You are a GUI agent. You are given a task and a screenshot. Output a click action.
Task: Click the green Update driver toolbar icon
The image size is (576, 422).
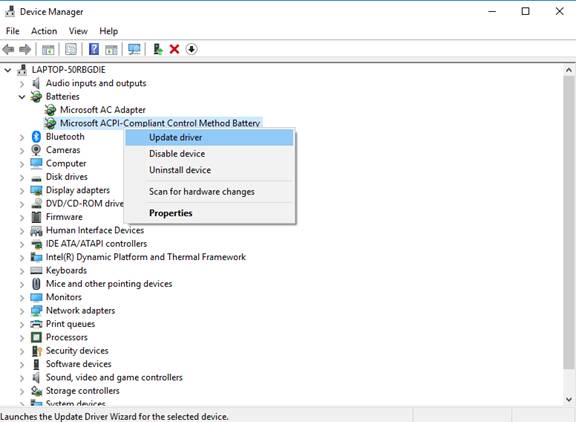(x=158, y=49)
